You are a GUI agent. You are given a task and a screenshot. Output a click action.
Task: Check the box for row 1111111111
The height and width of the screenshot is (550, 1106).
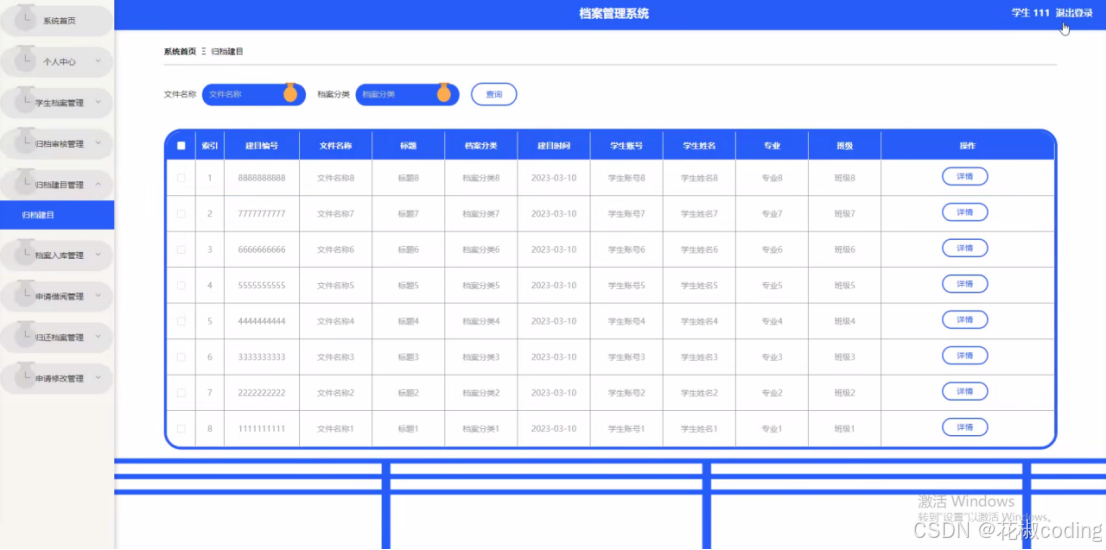coord(181,429)
